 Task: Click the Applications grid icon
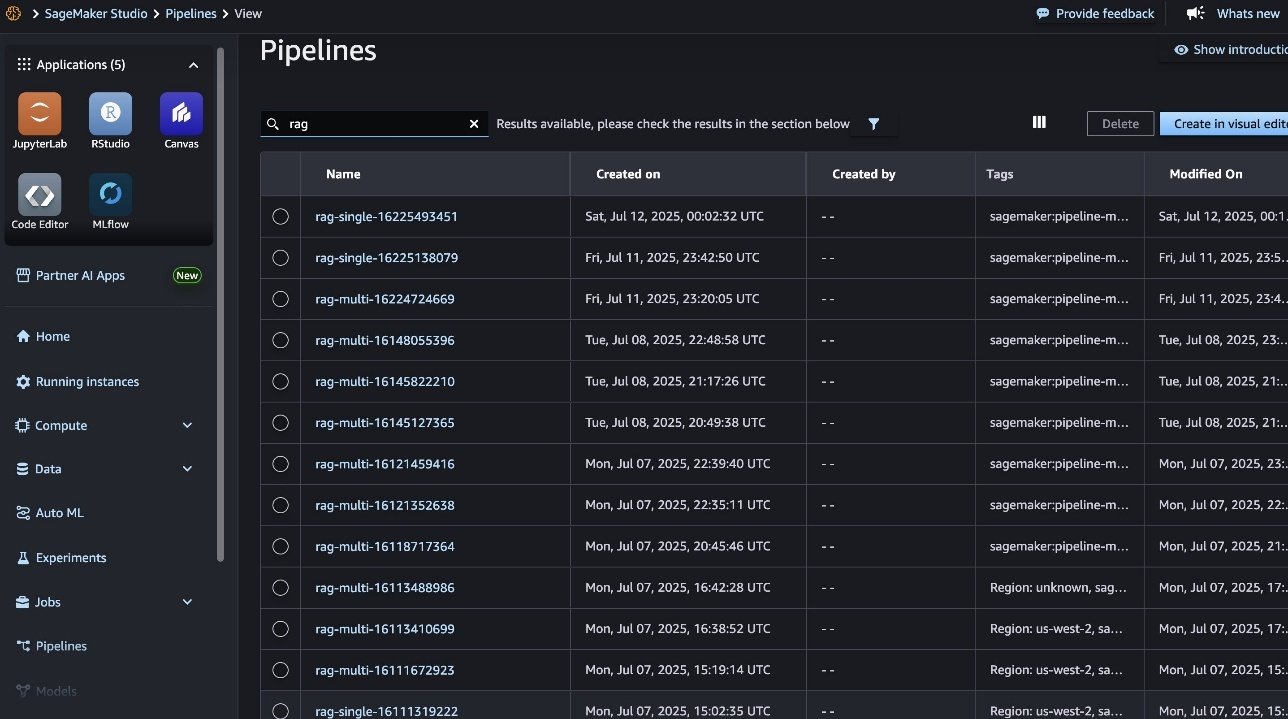click(24, 65)
